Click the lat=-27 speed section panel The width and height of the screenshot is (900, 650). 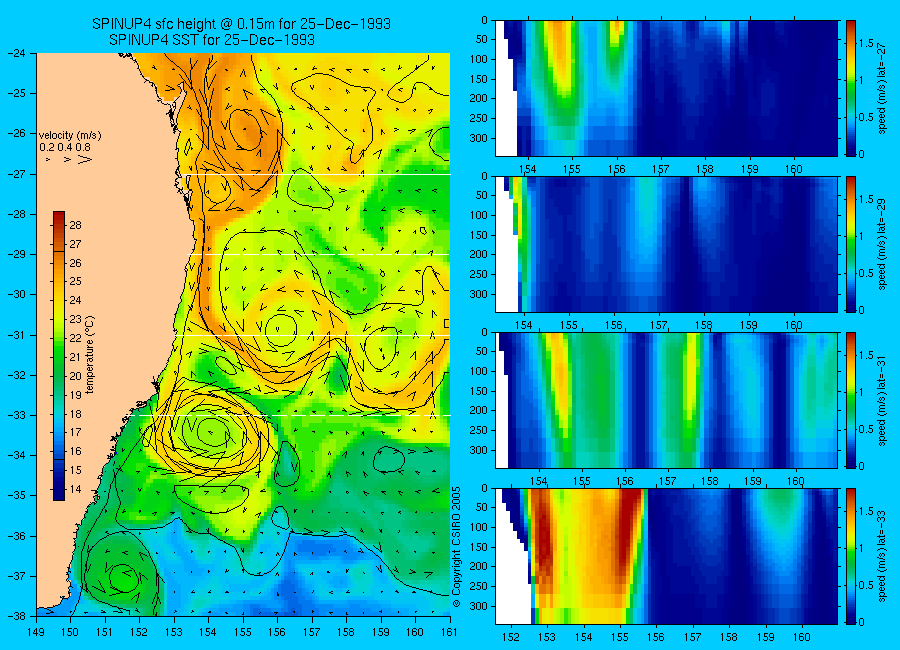tap(666, 88)
